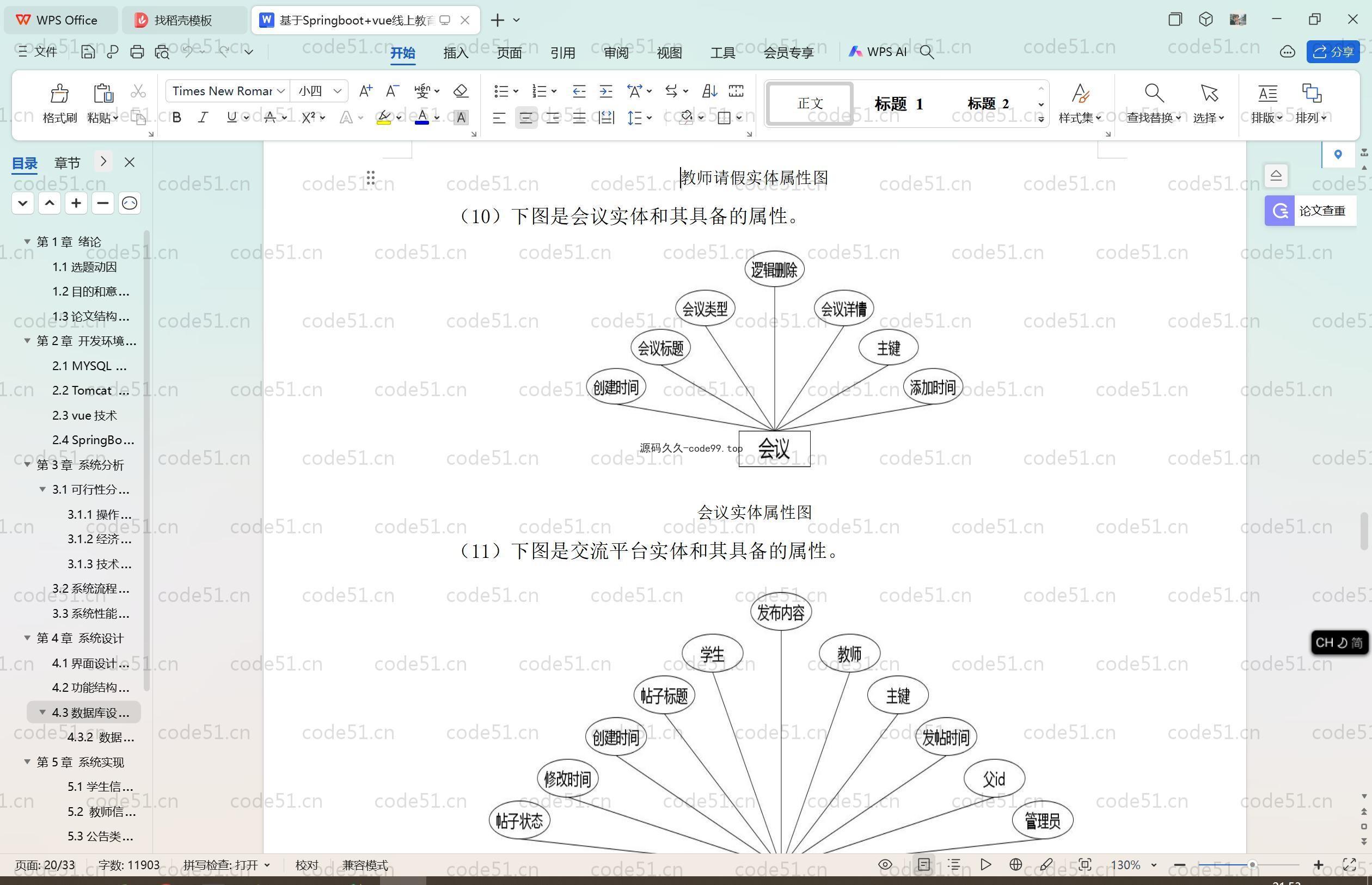Click the Cut scissors icon
The height and width of the screenshot is (885, 1372).
click(138, 91)
